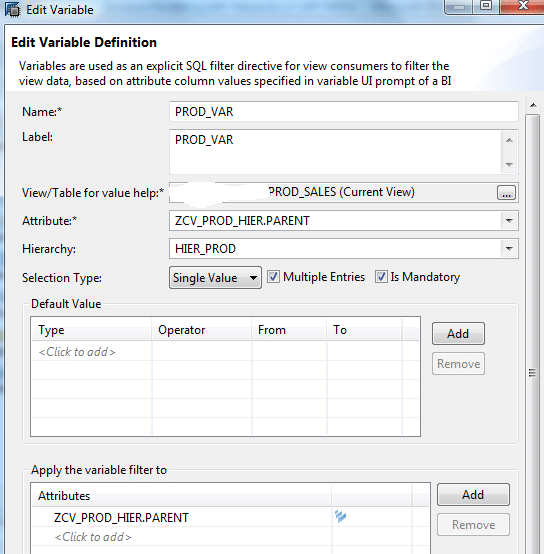Click the Label box scroll up arrow
Viewport: 544px width, 554px height.
[x=509, y=140]
